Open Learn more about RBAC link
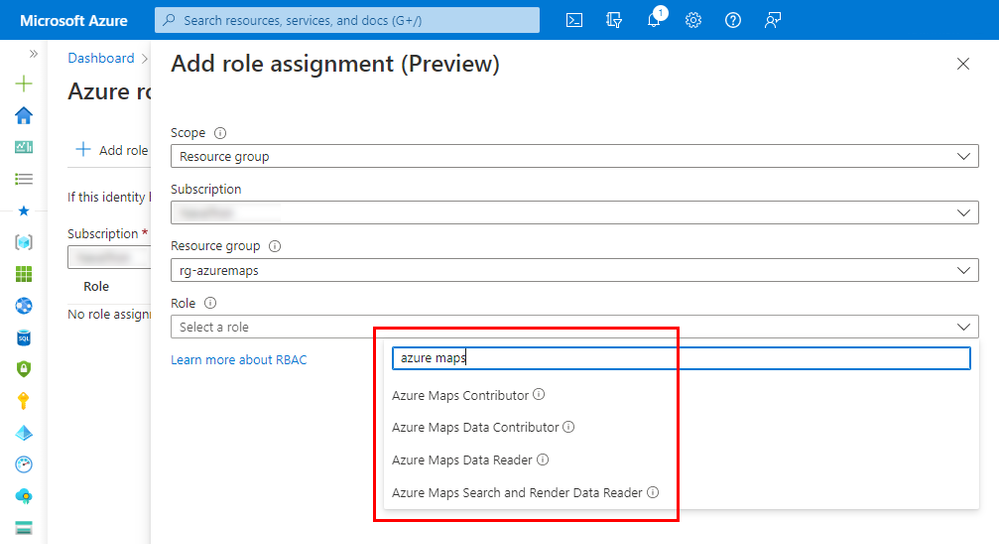This screenshot has height=544, width=999. point(239,359)
